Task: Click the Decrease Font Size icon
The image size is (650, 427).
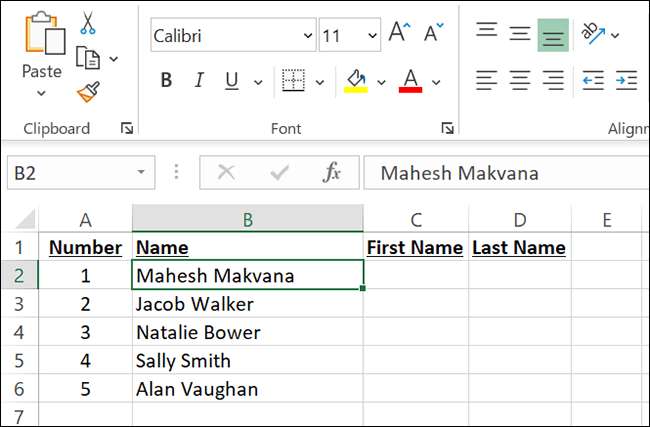Action: (x=434, y=35)
